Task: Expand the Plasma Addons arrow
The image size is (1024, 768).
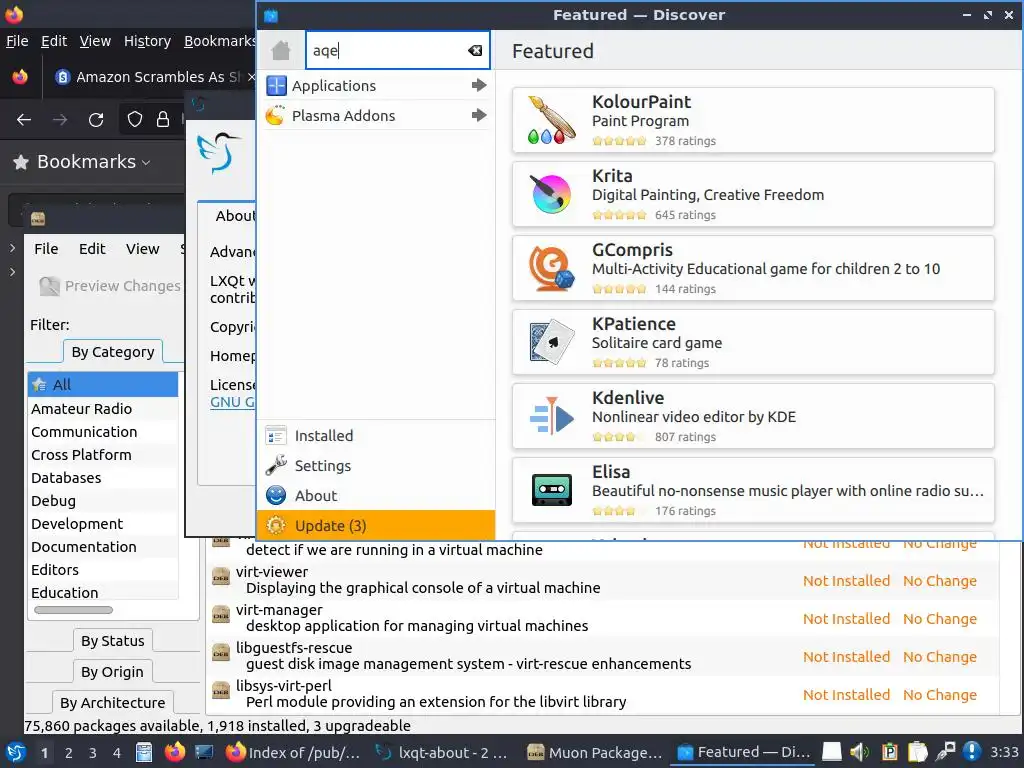Action: tap(479, 116)
